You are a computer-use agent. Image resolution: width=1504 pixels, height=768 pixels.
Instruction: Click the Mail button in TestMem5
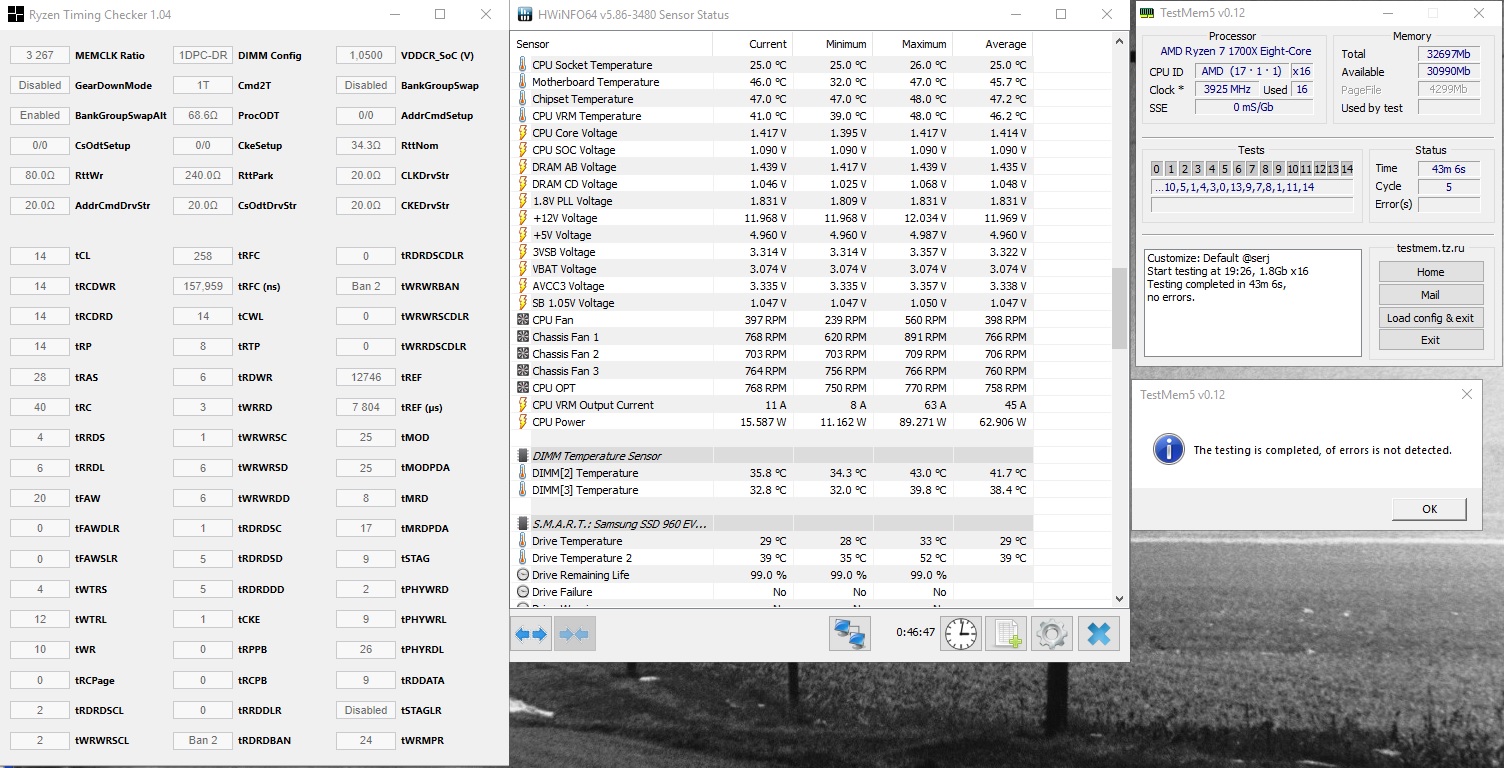coord(1430,295)
